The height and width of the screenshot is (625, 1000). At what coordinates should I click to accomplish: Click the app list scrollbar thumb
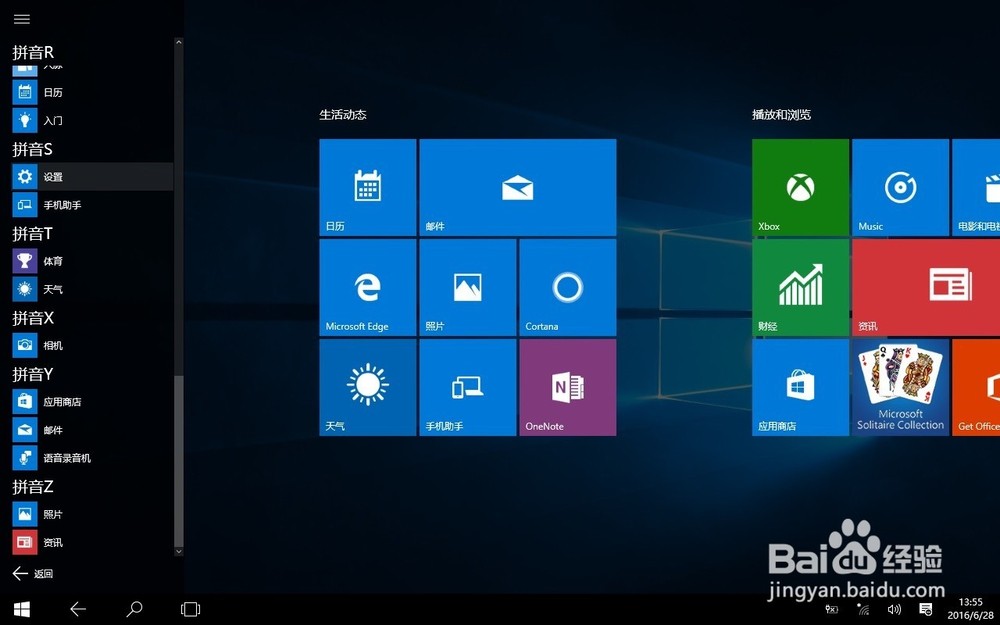179,460
